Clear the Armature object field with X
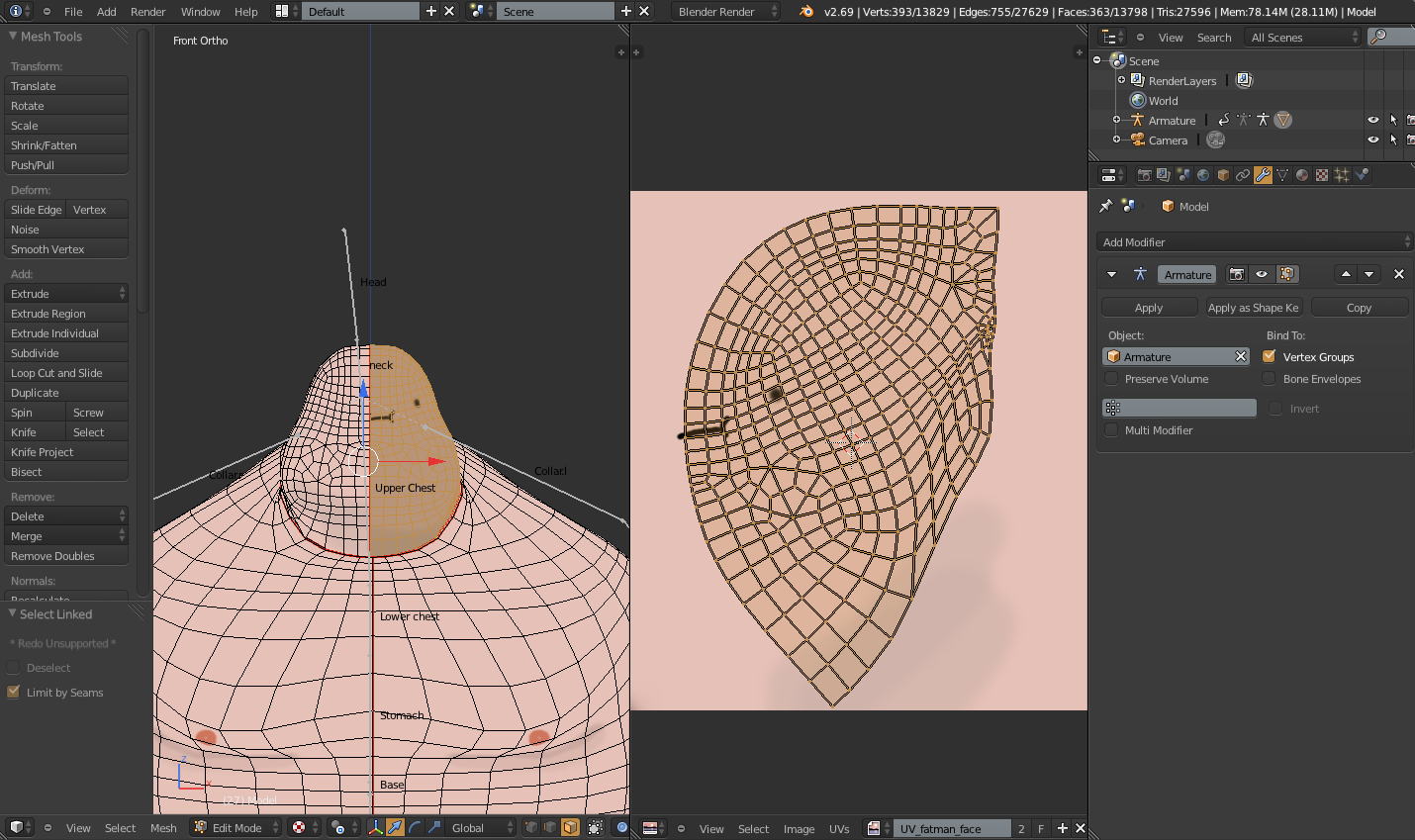Image resolution: width=1415 pixels, height=840 pixels. pos(1241,356)
